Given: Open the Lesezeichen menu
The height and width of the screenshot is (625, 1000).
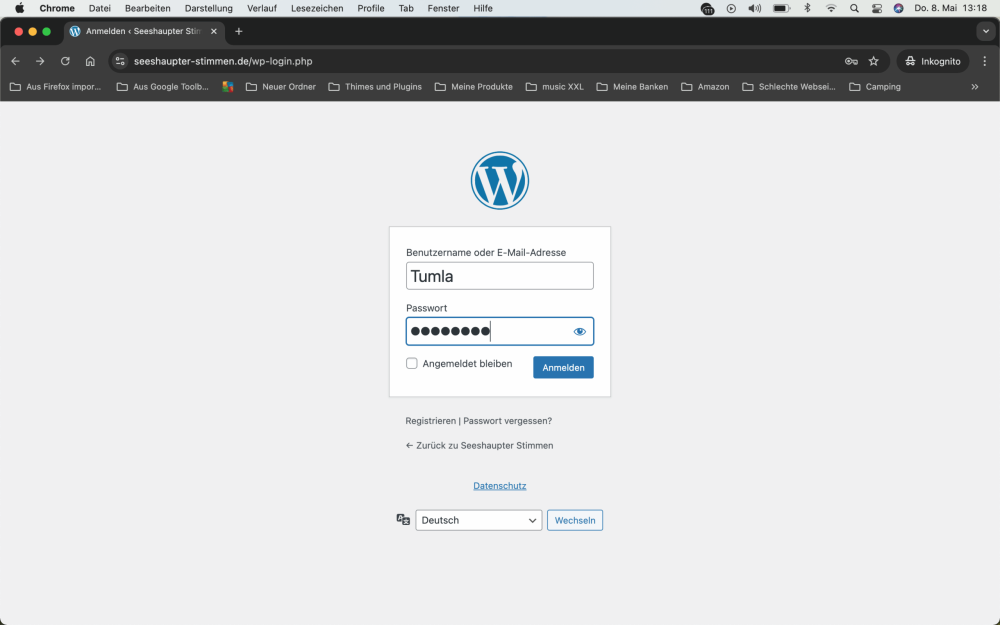Looking at the screenshot, I should coord(317,8).
